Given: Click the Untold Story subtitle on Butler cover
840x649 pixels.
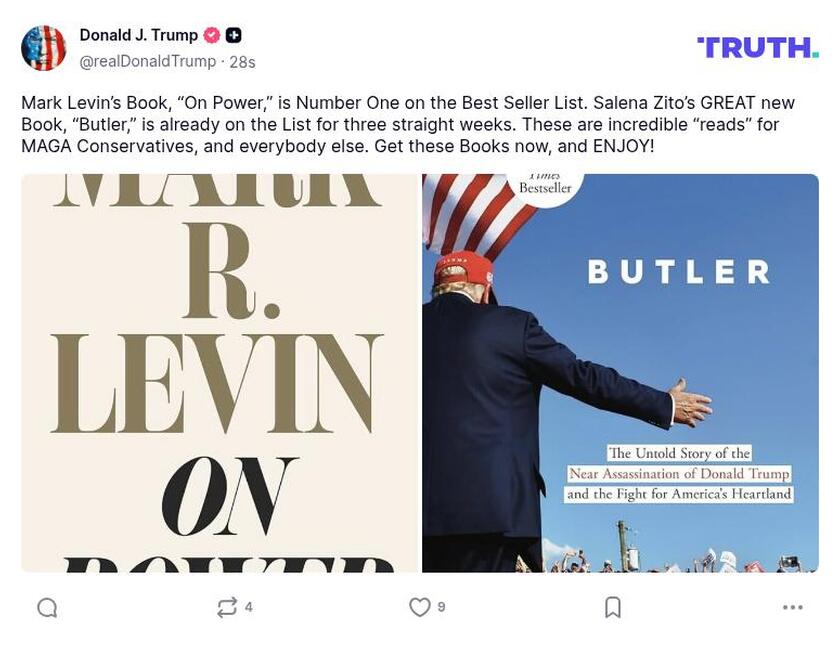Looking at the screenshot, I should [679, 474].
